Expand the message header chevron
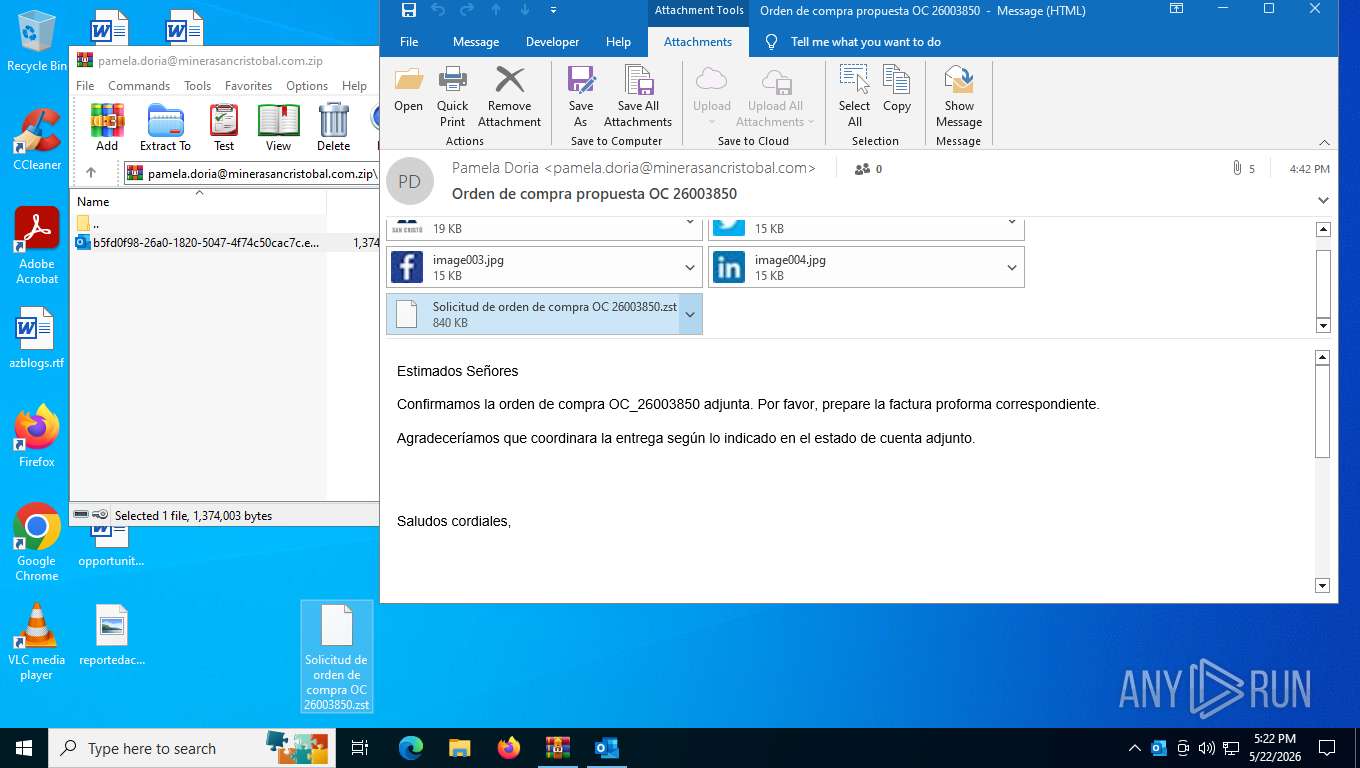 click(1323, 200)
